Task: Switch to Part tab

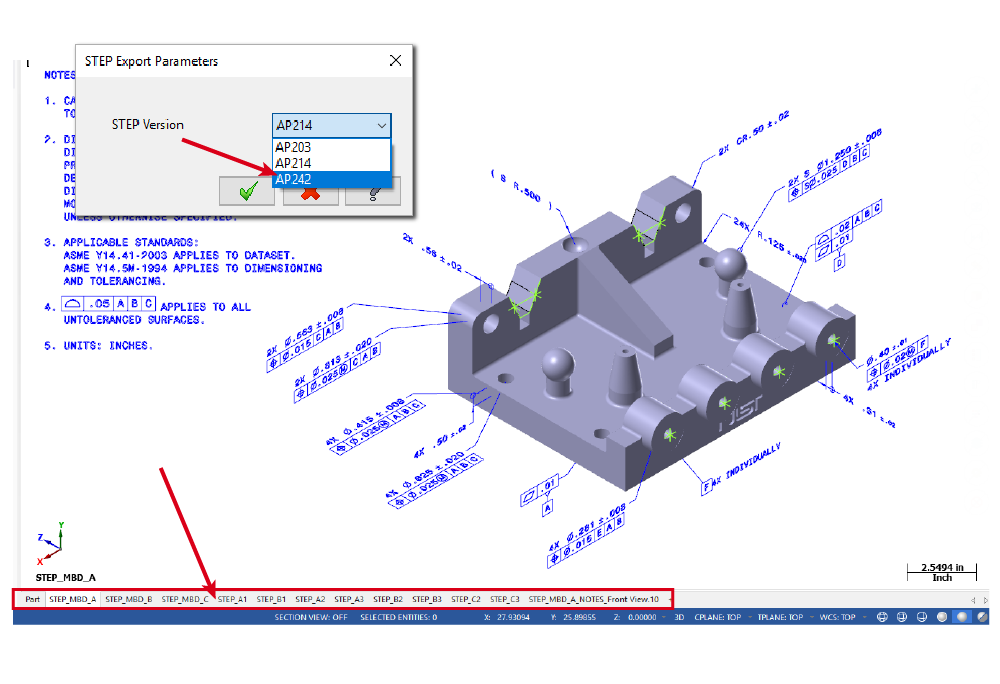Action: [33, 599]
